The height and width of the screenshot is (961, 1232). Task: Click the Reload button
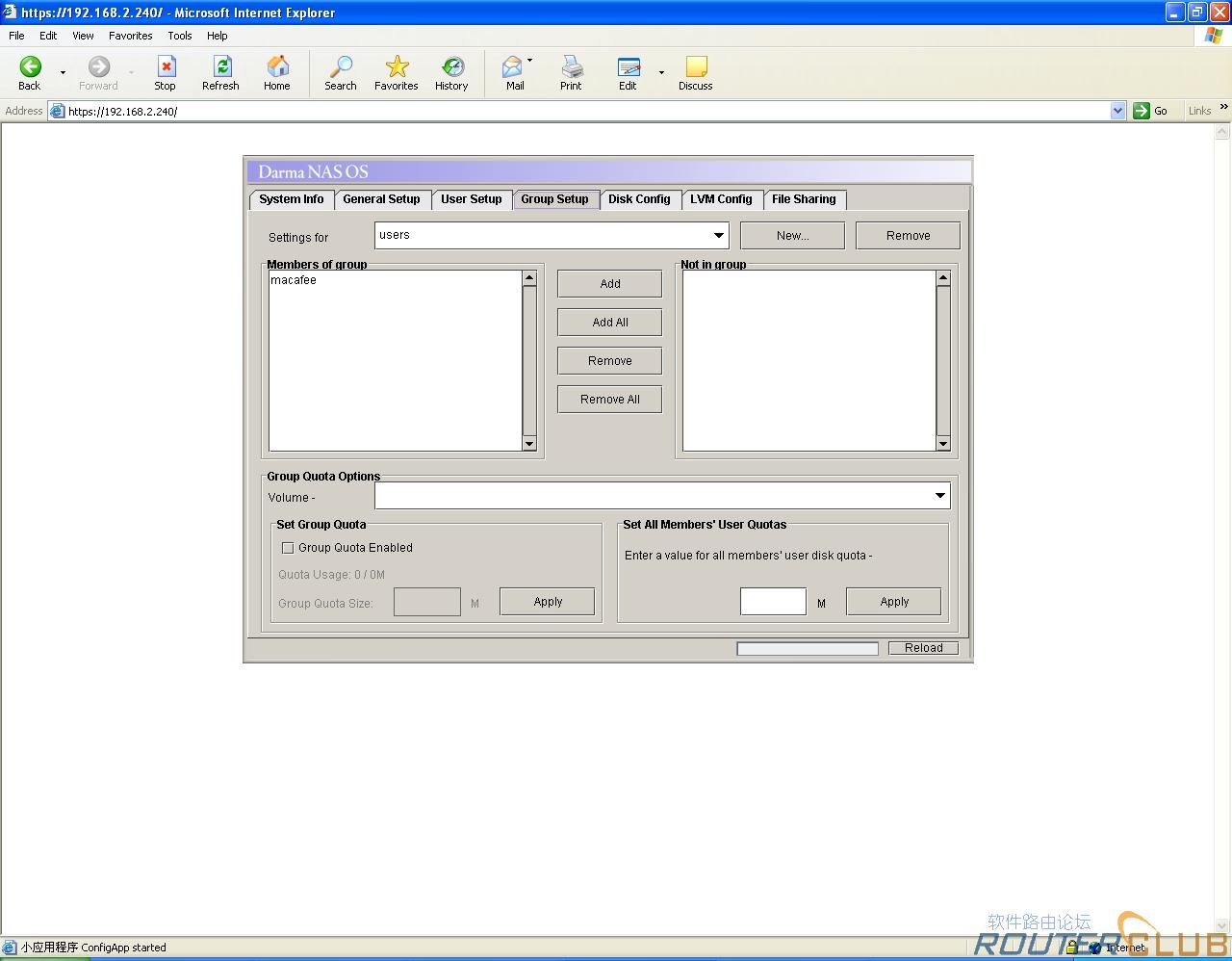tap(923, 648)
